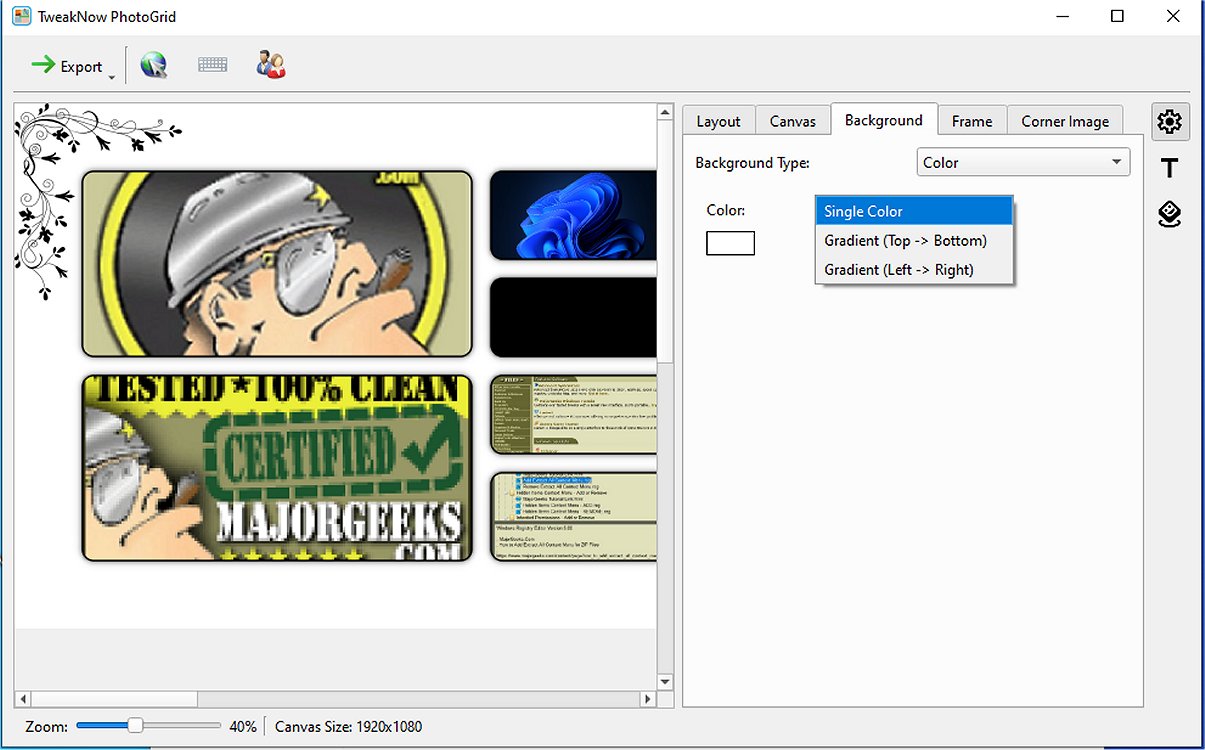1205x750 pixels.
Task: Switch to the Frame tab
Action: point(972,121)
